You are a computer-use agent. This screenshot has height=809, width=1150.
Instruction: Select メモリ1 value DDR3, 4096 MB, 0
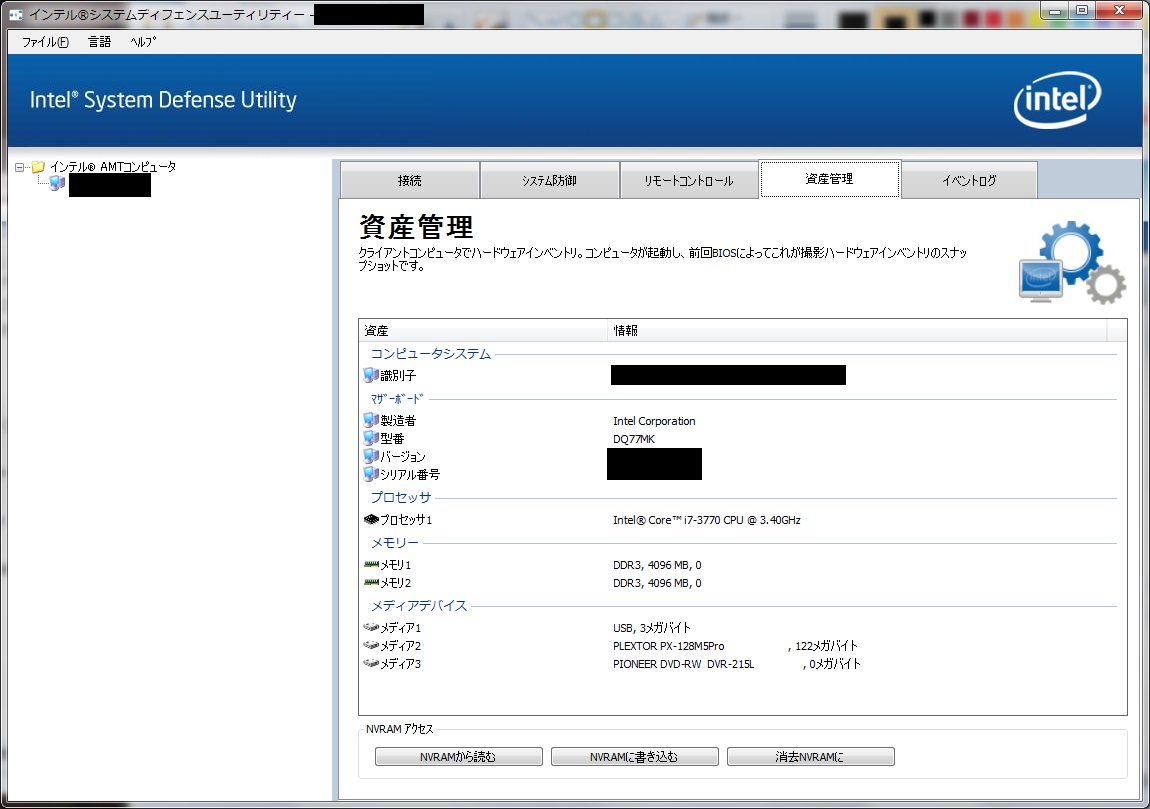[x=657, y=565]
